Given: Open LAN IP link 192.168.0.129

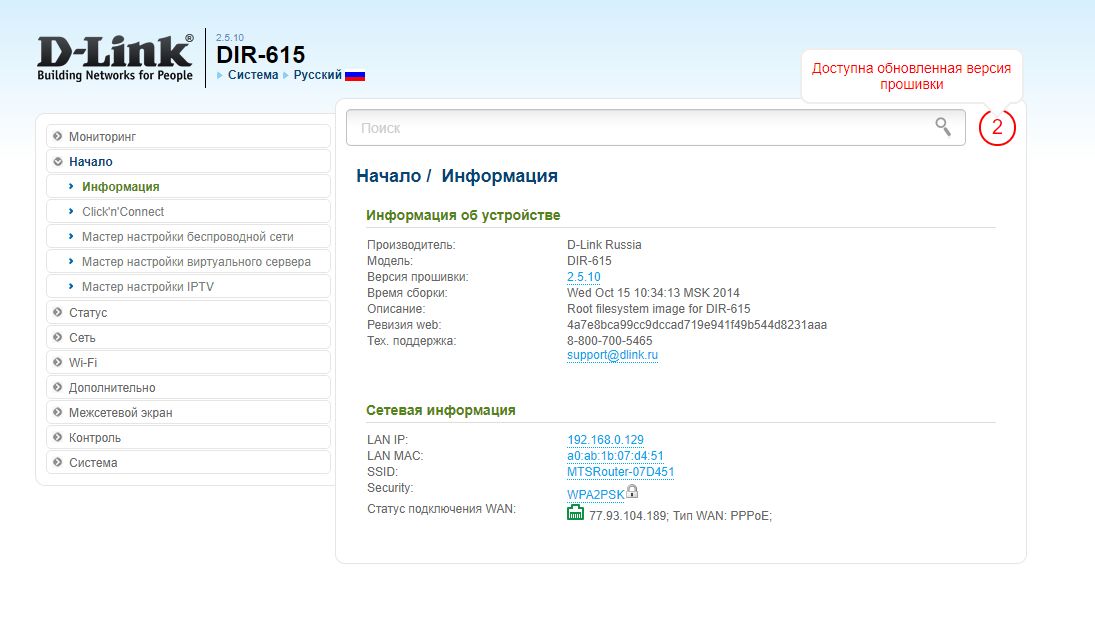Looking at the screenshot, I should pyautogui.click(x=605, y=439).
